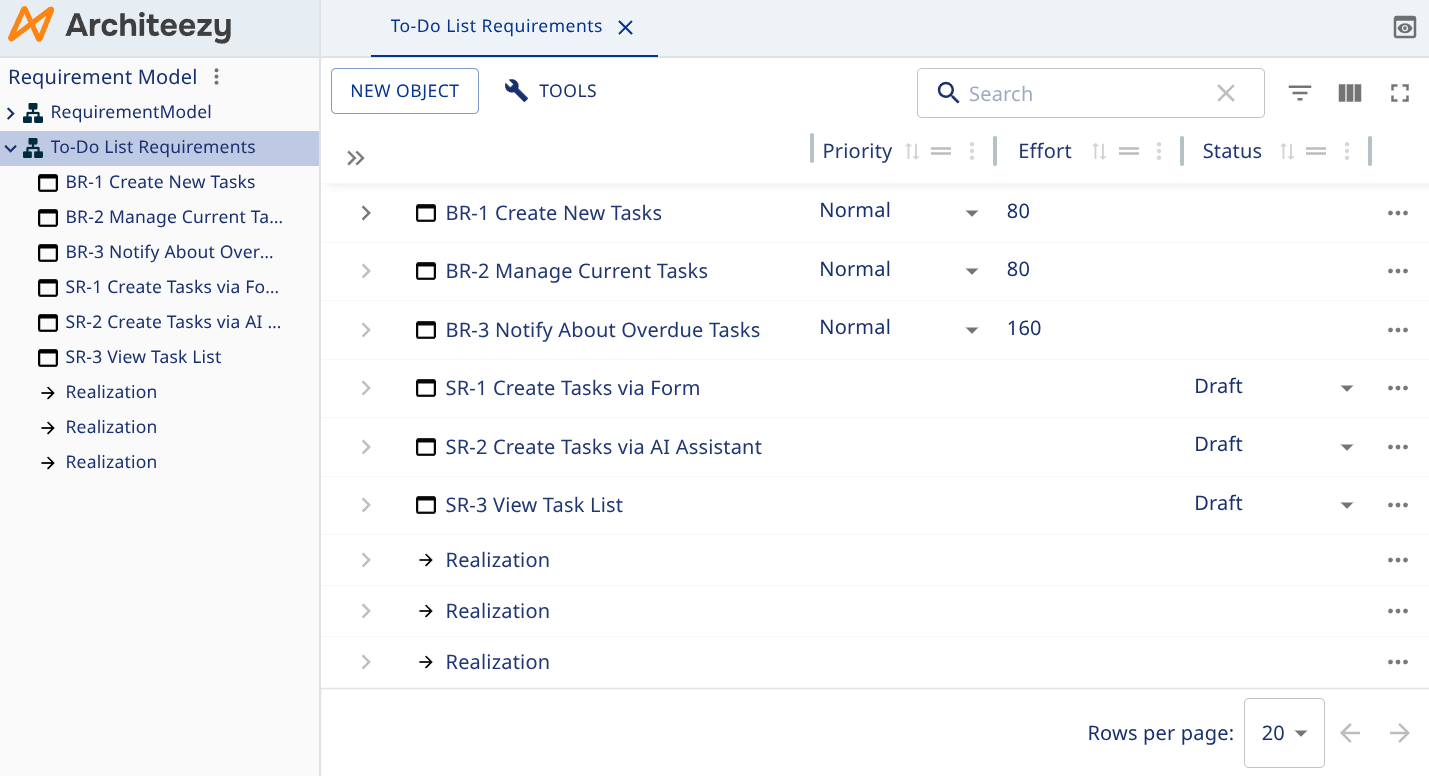
Task: Click the NEW OBJECT button
Action: (x=404, y=90)
